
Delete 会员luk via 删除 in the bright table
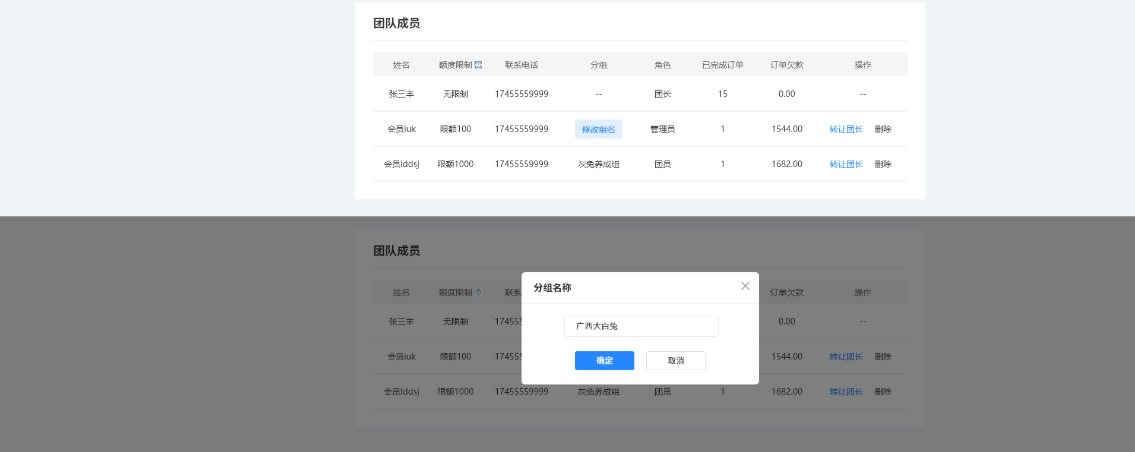[883, 129]
